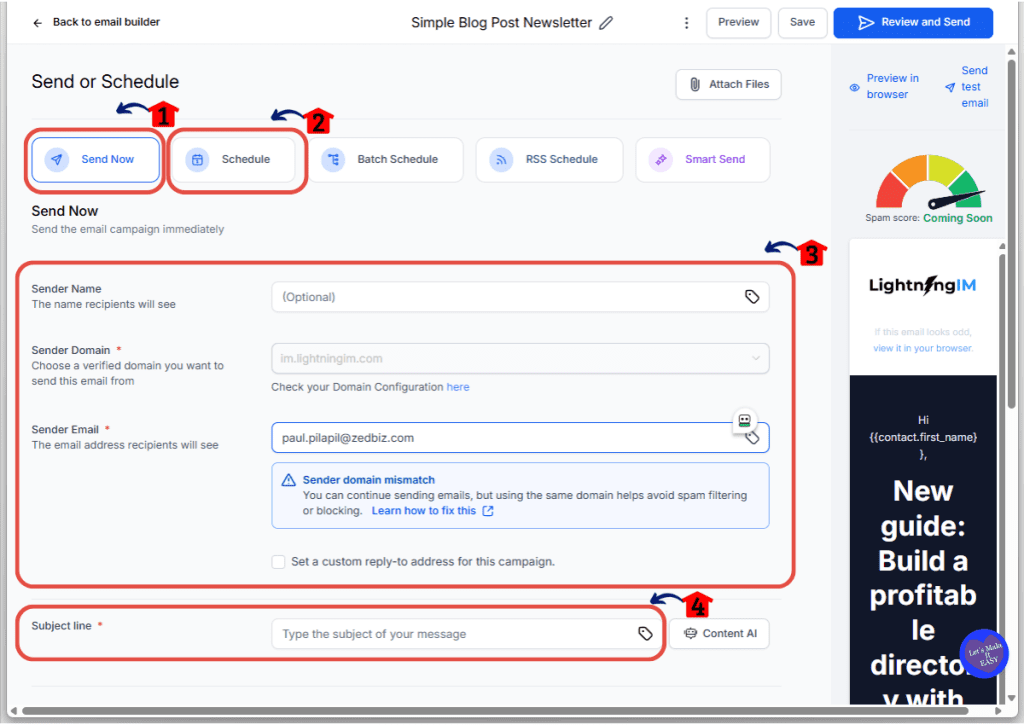This screenshot has height=725, width=1024.
Task: Click the spam score gauge meter
Action: click(929, 183)
